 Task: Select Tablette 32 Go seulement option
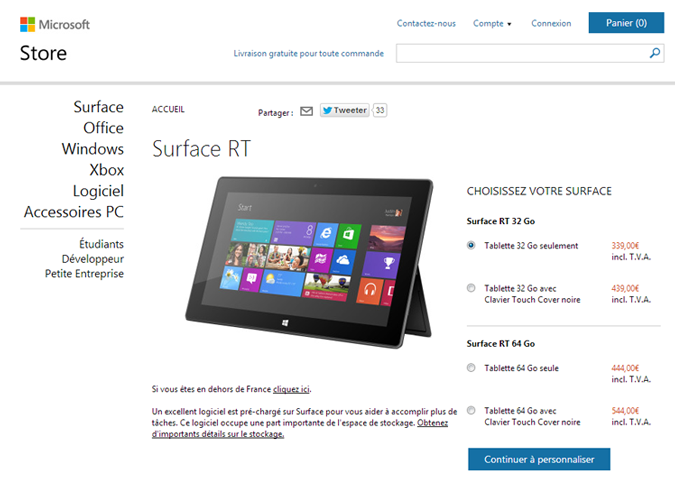[471, 245]
